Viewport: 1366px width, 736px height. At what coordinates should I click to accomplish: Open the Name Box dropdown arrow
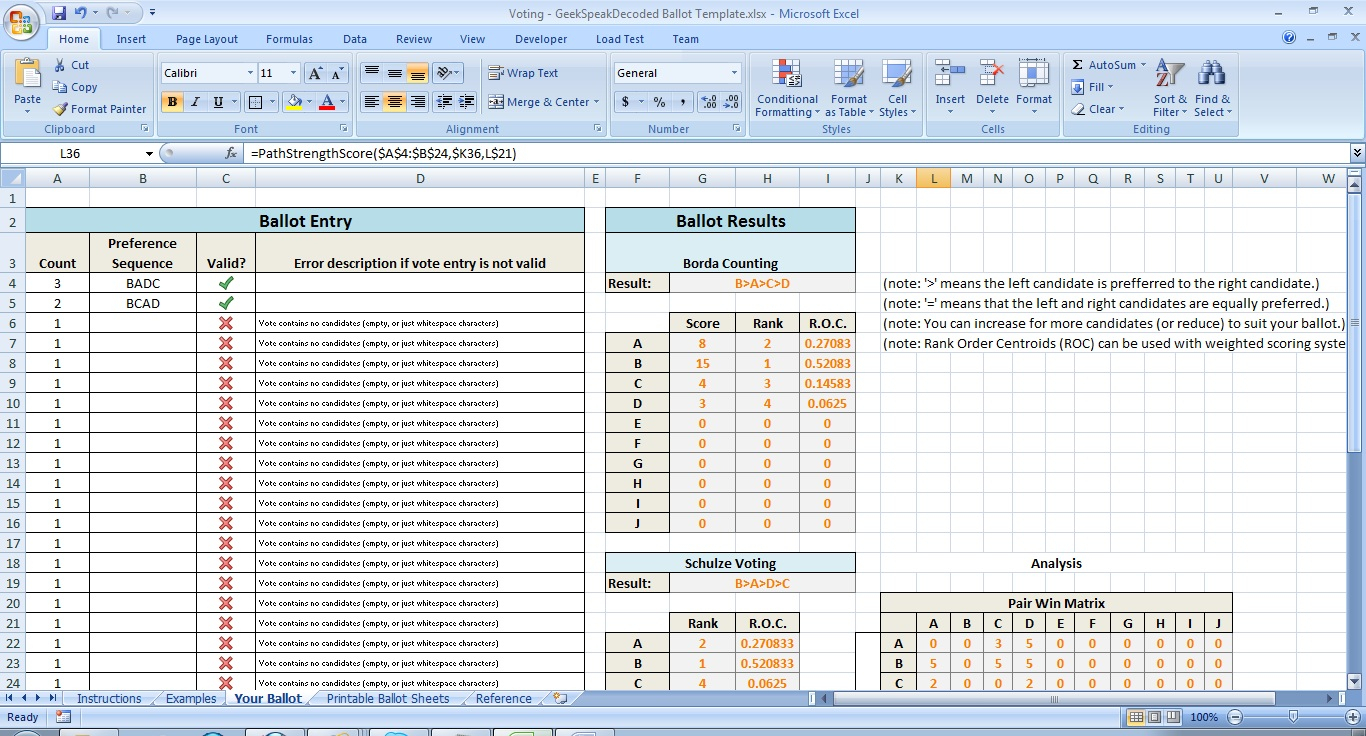click(150, 154)
